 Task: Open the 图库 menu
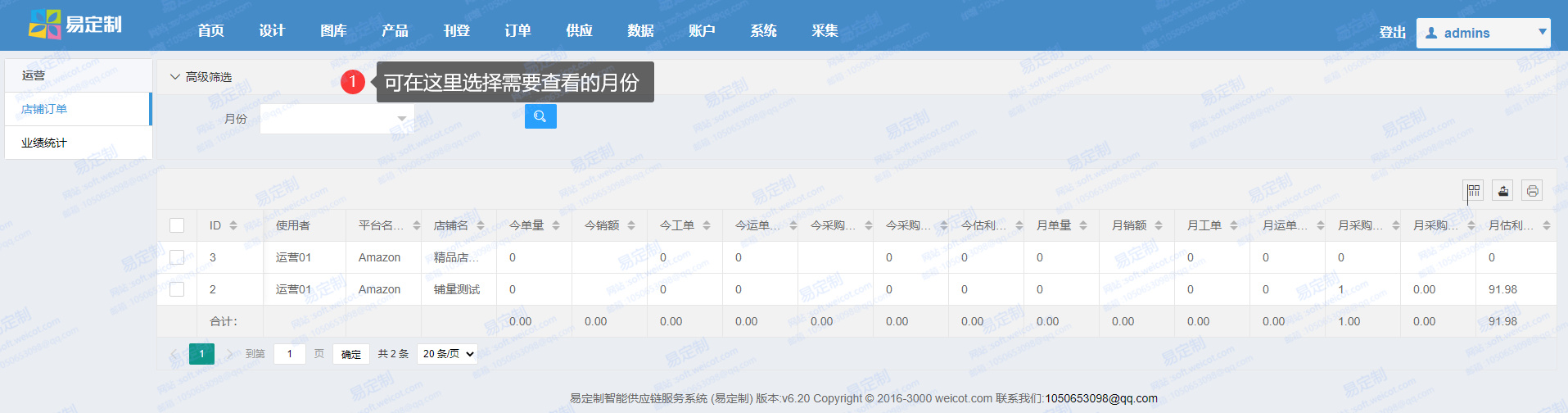click(333, 30)
